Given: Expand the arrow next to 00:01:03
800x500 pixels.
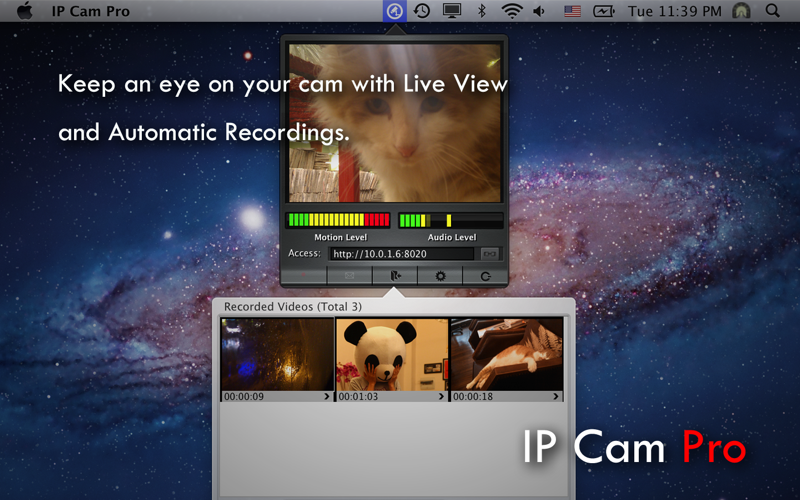Looking at the screenshot, I should [x=441, y=396].
